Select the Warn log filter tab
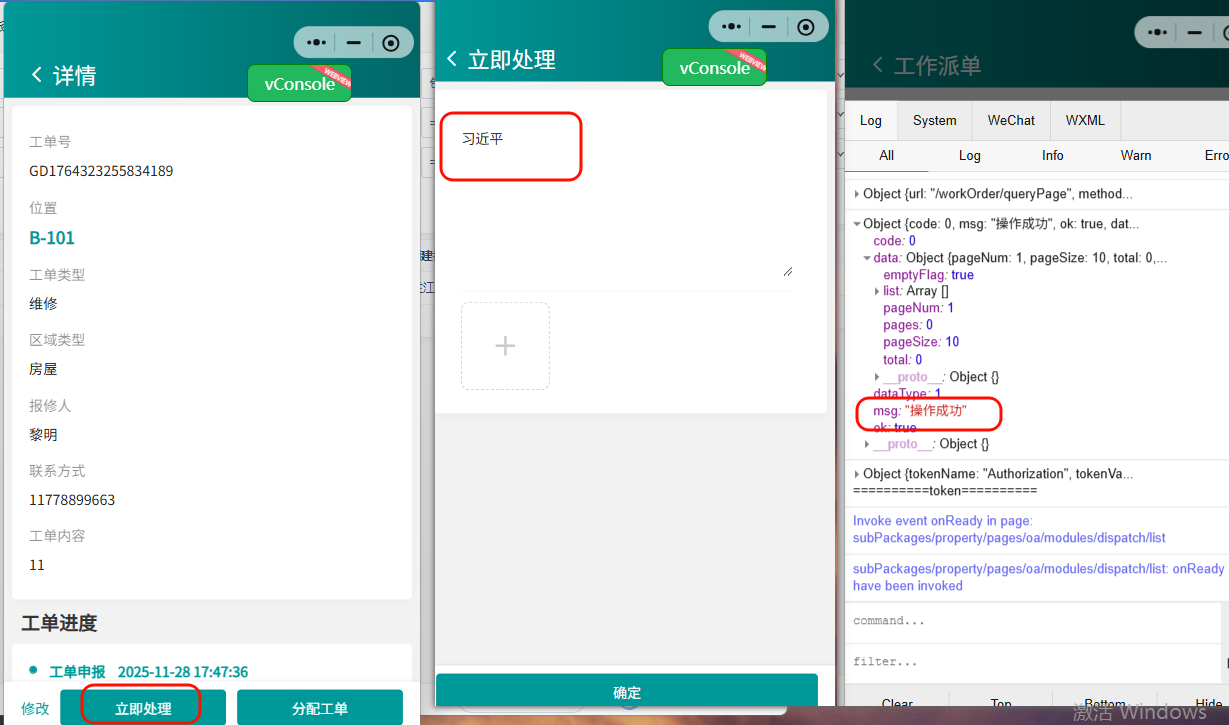The width and height of the screenshot is (1229, 725). (1136, 155)
